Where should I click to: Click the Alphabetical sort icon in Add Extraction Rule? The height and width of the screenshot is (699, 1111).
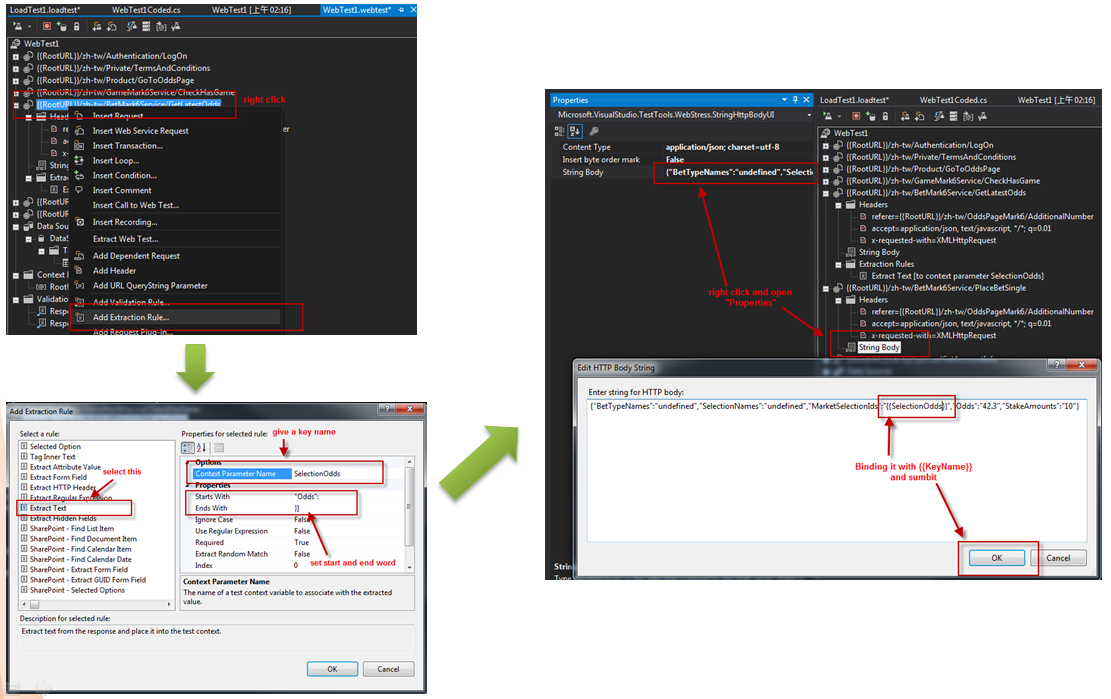click(203, 447)
